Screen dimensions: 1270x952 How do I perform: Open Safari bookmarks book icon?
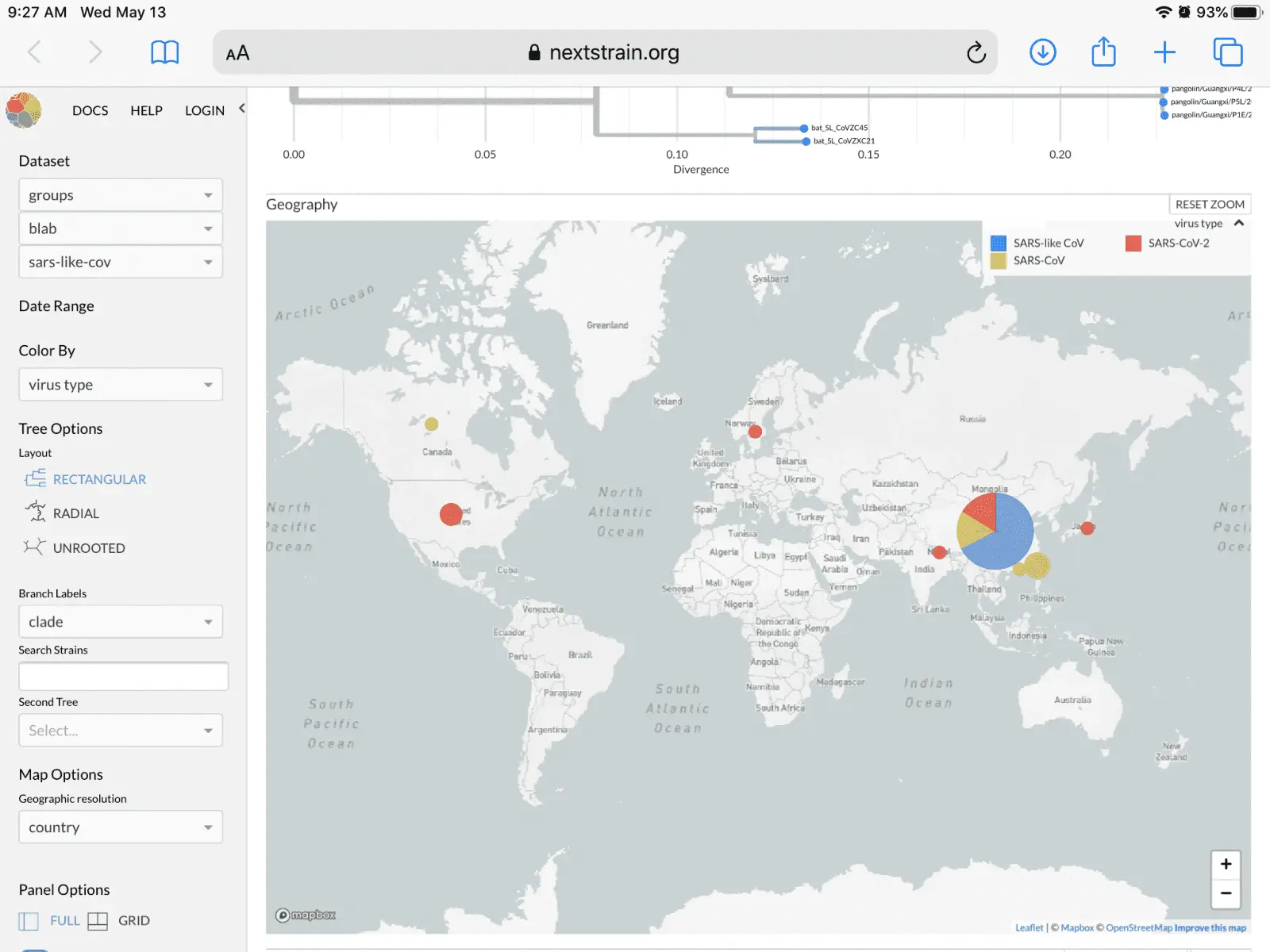coord(164,52)
